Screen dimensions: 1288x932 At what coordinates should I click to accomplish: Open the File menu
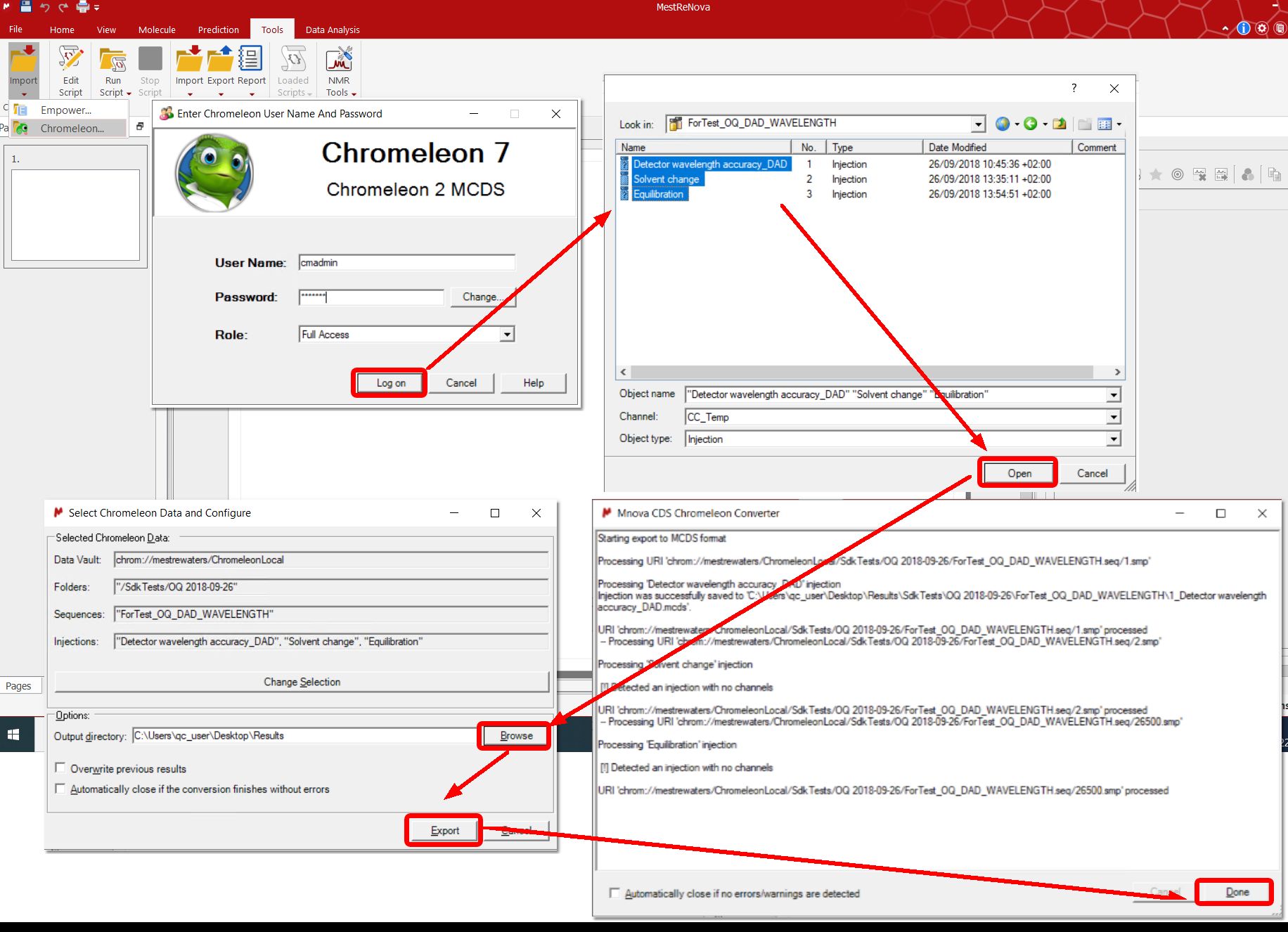(x=15, y=30)
